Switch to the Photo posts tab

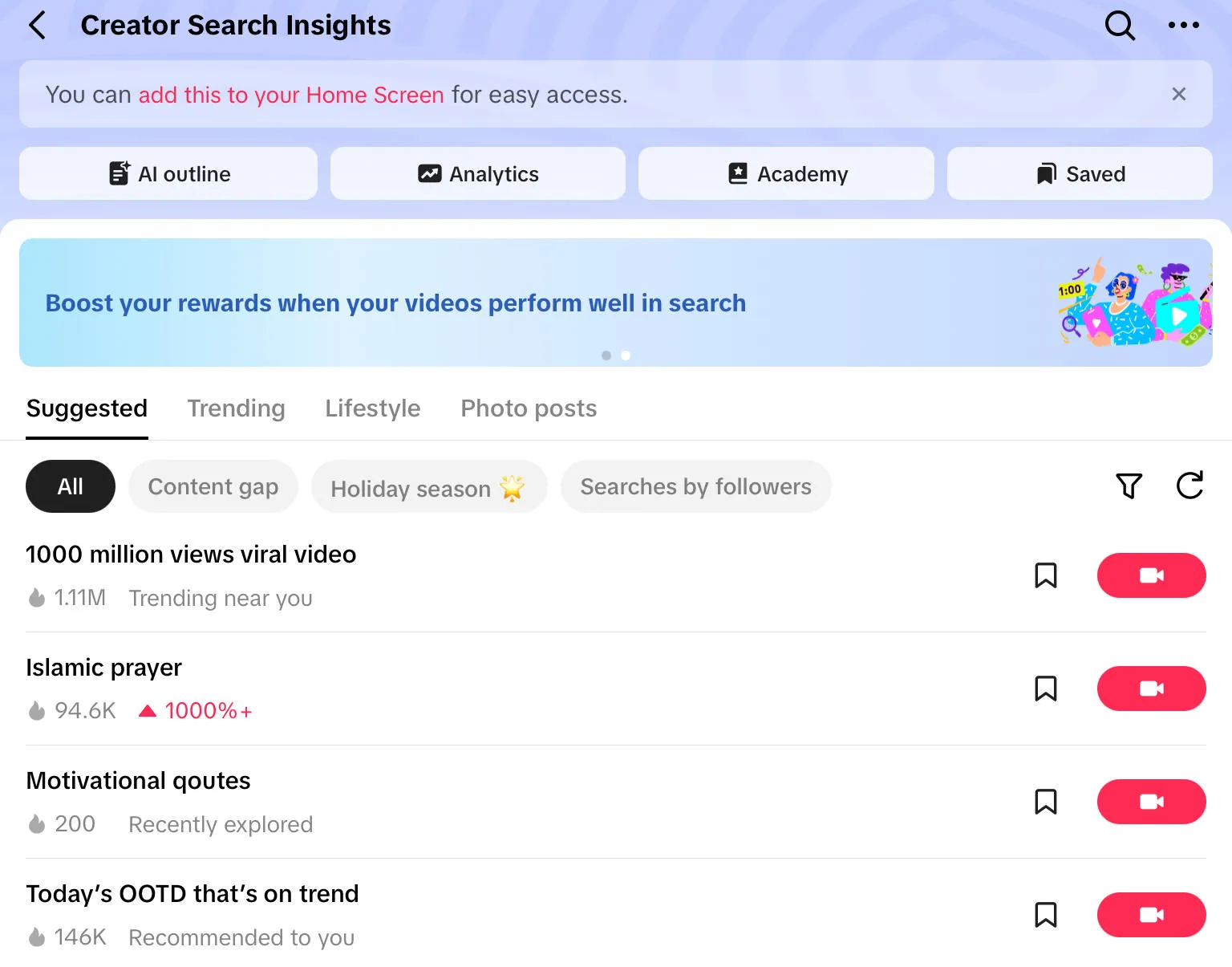pos(528,408)
